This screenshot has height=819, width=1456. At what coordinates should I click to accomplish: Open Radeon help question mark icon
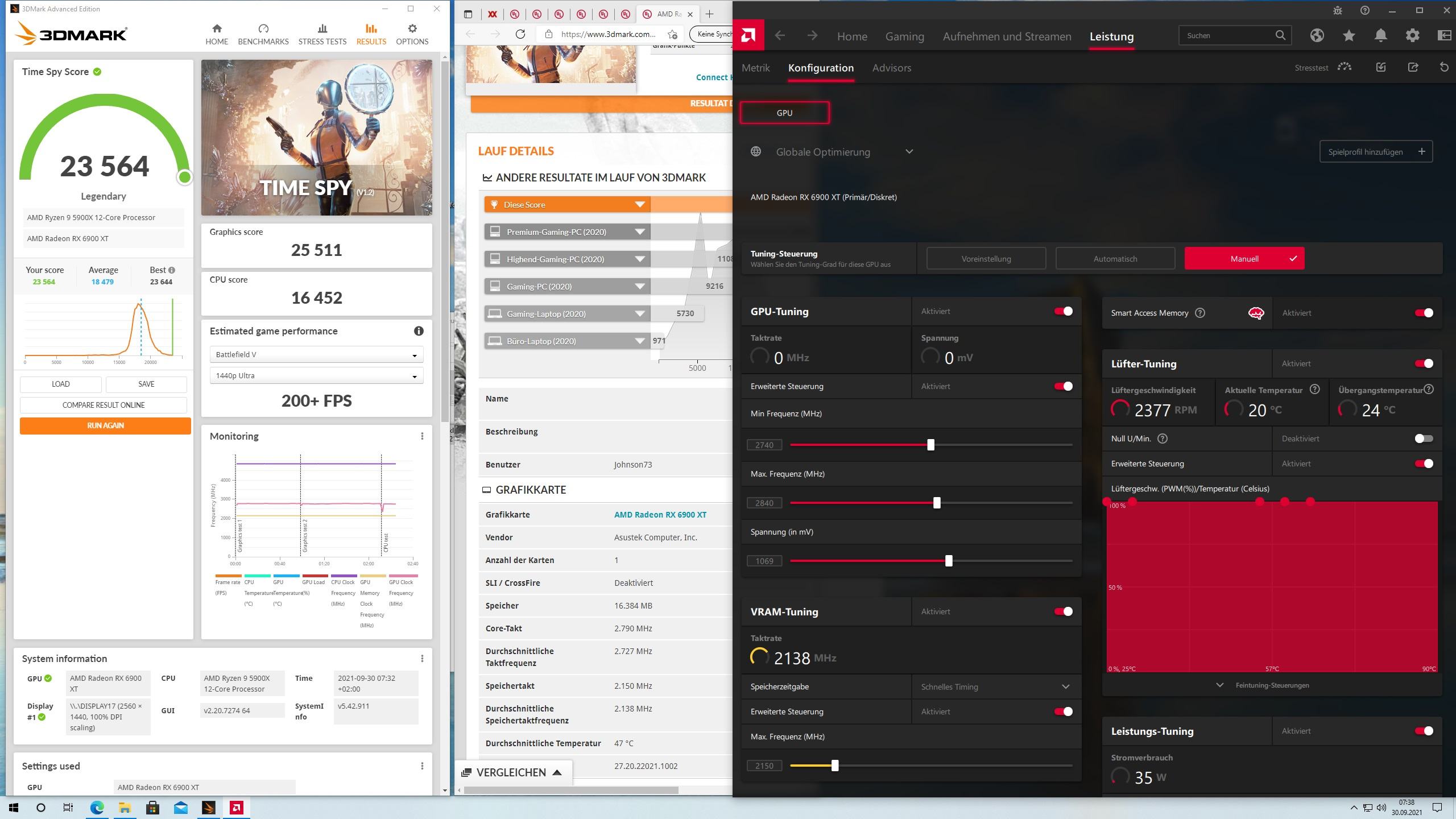click(1364, 10)
